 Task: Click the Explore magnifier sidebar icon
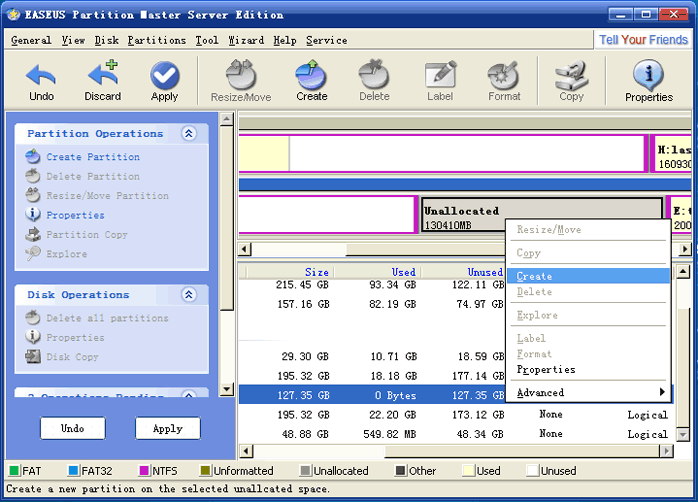[x=32, y=254]
